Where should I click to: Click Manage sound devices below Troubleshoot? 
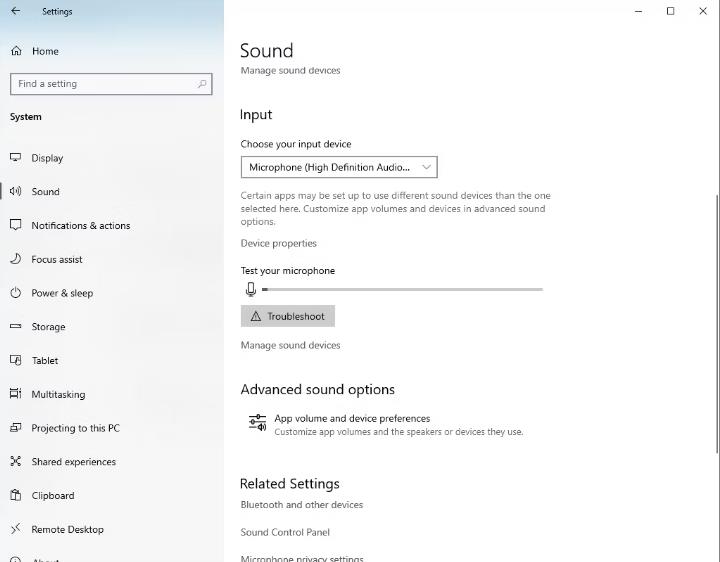coord(290,345)
